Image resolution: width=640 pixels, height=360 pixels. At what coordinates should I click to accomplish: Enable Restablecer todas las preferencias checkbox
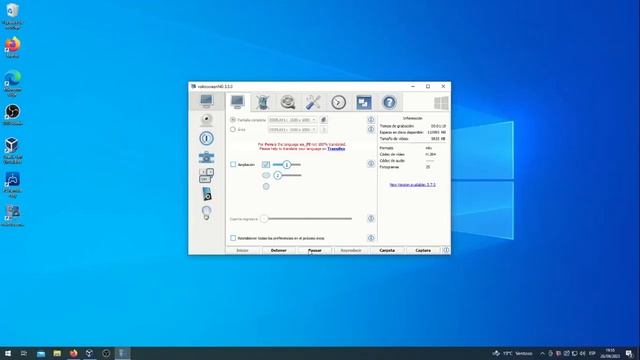(x=233, y=238)
